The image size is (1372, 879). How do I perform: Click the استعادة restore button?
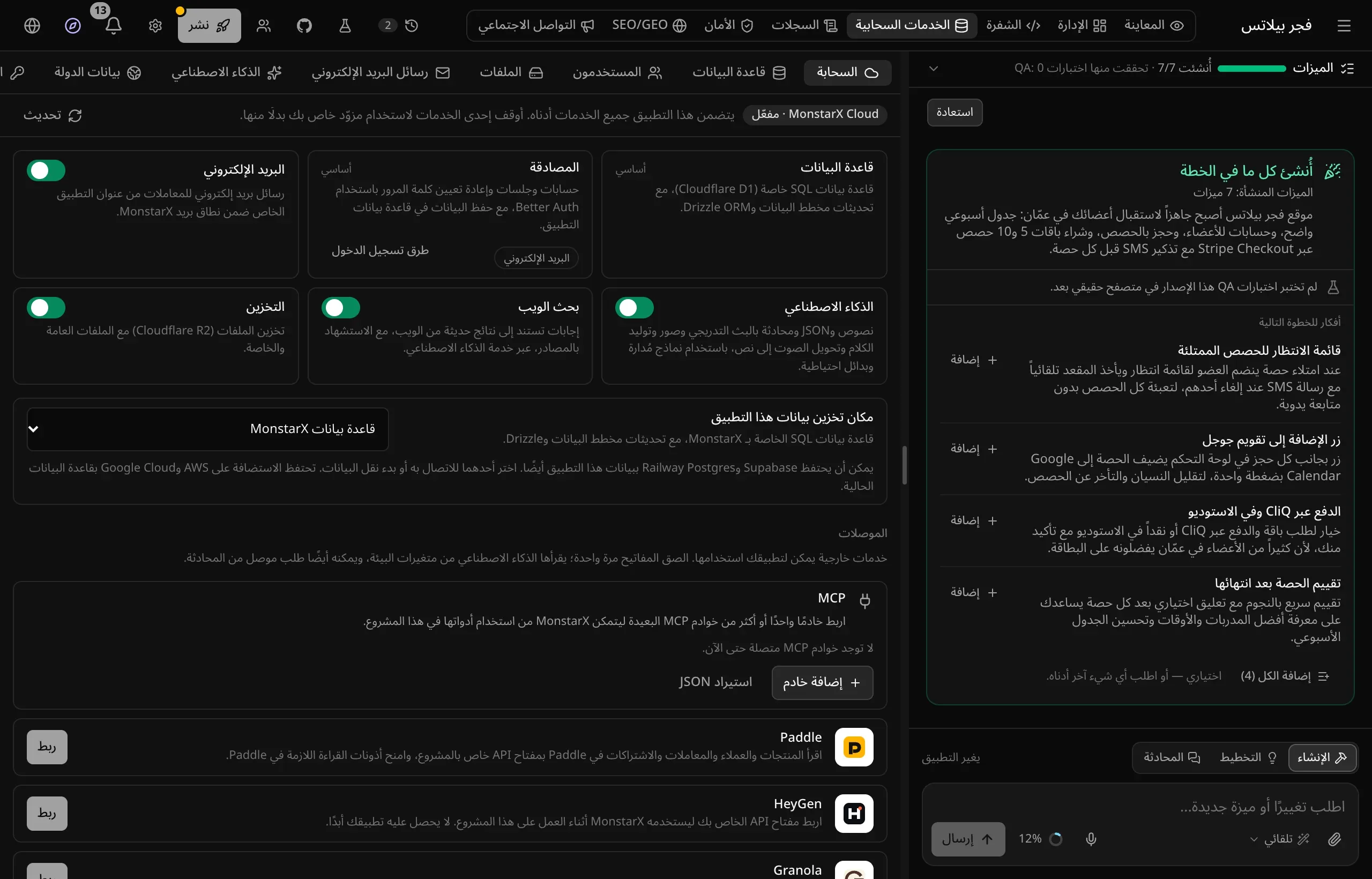tap(954, 113)
